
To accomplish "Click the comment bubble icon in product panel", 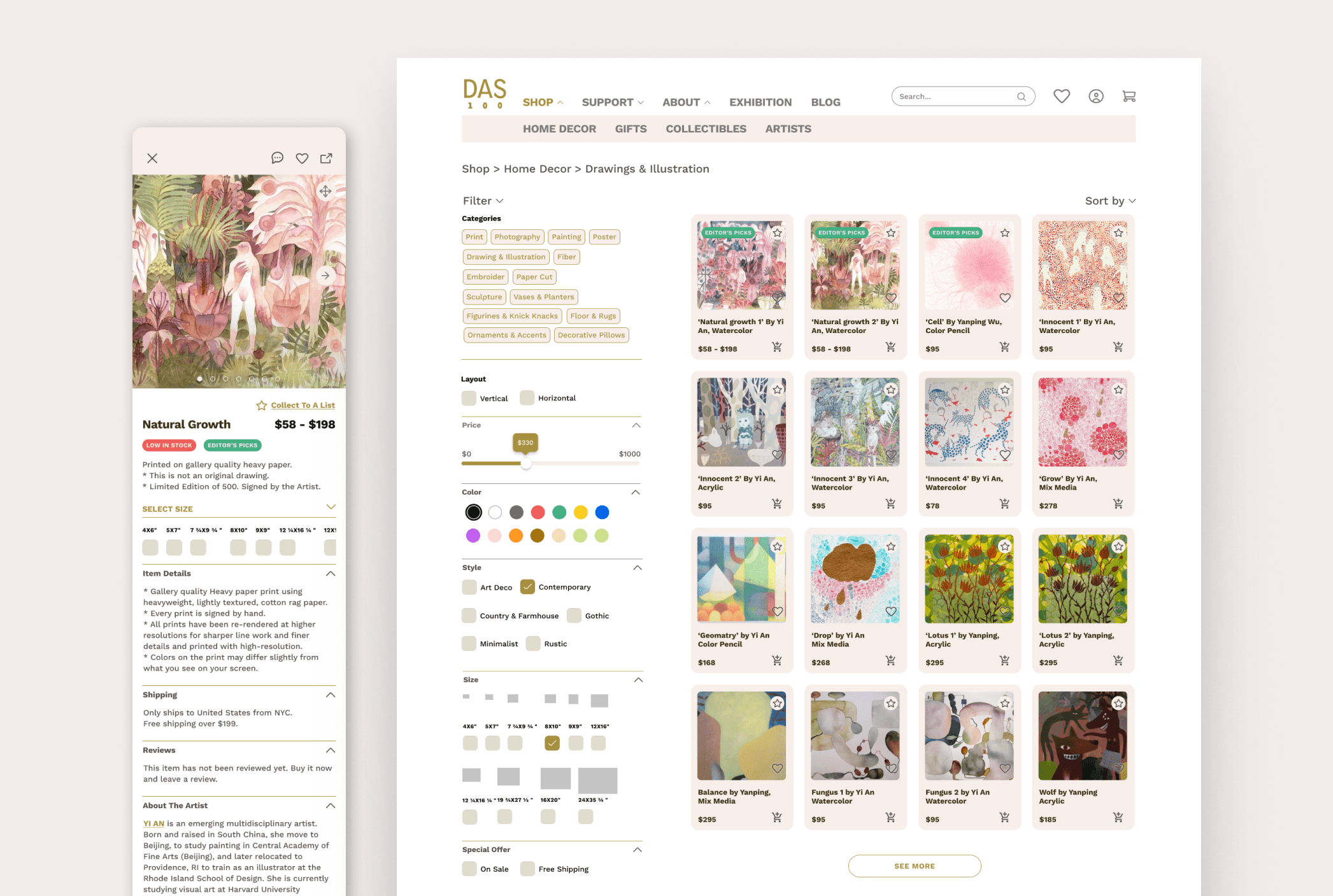I will pos(277,158).
